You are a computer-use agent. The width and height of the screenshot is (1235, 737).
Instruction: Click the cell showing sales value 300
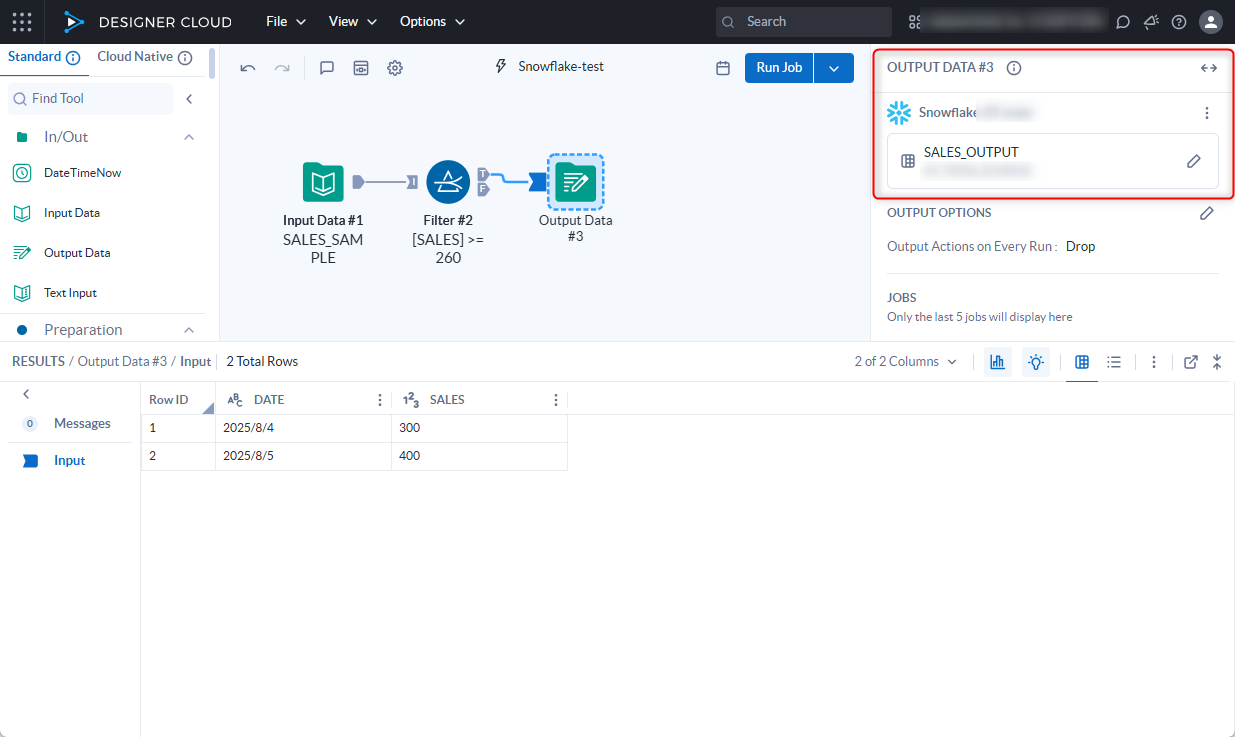[x=480, y=428]
